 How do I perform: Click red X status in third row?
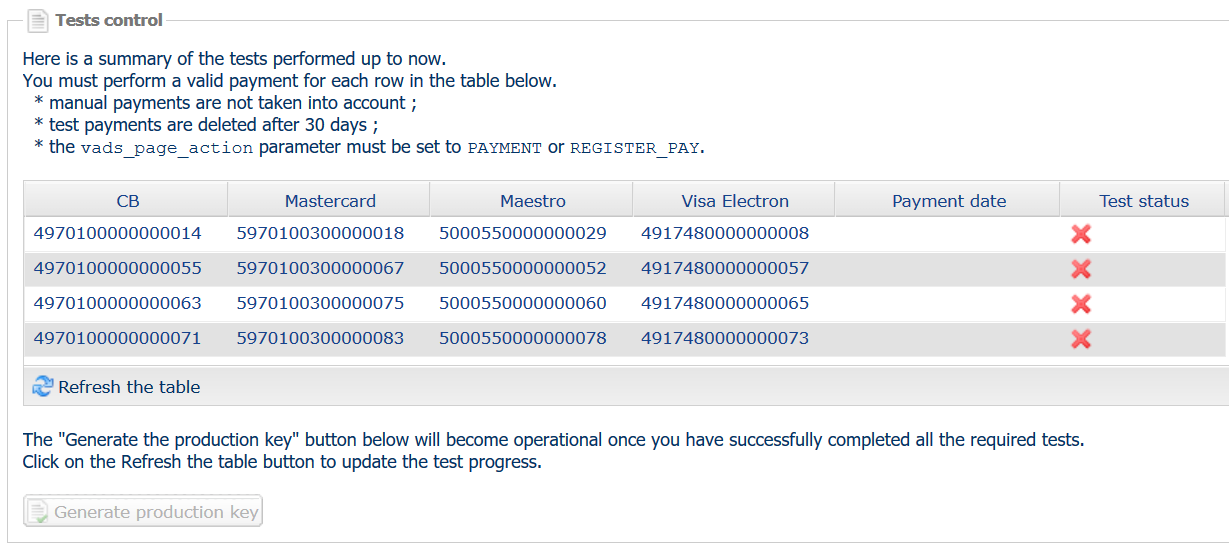tap(1080, 304)
